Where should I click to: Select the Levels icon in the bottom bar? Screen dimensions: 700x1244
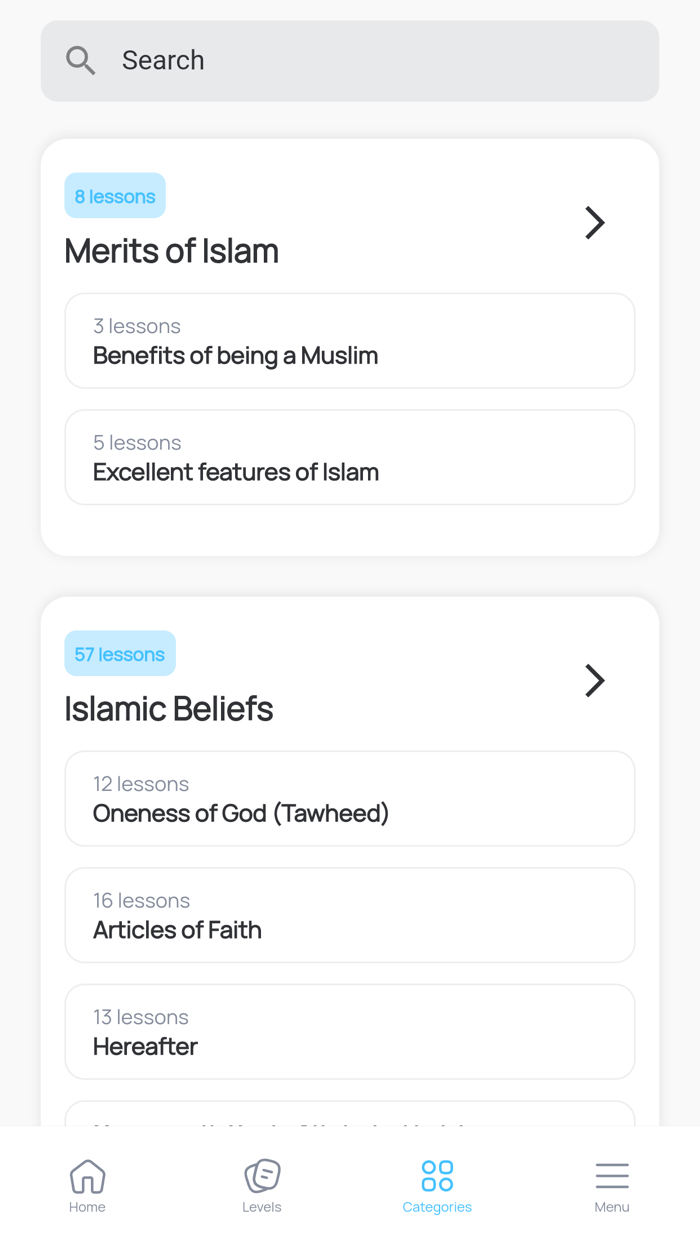[x=262, y=1176]
